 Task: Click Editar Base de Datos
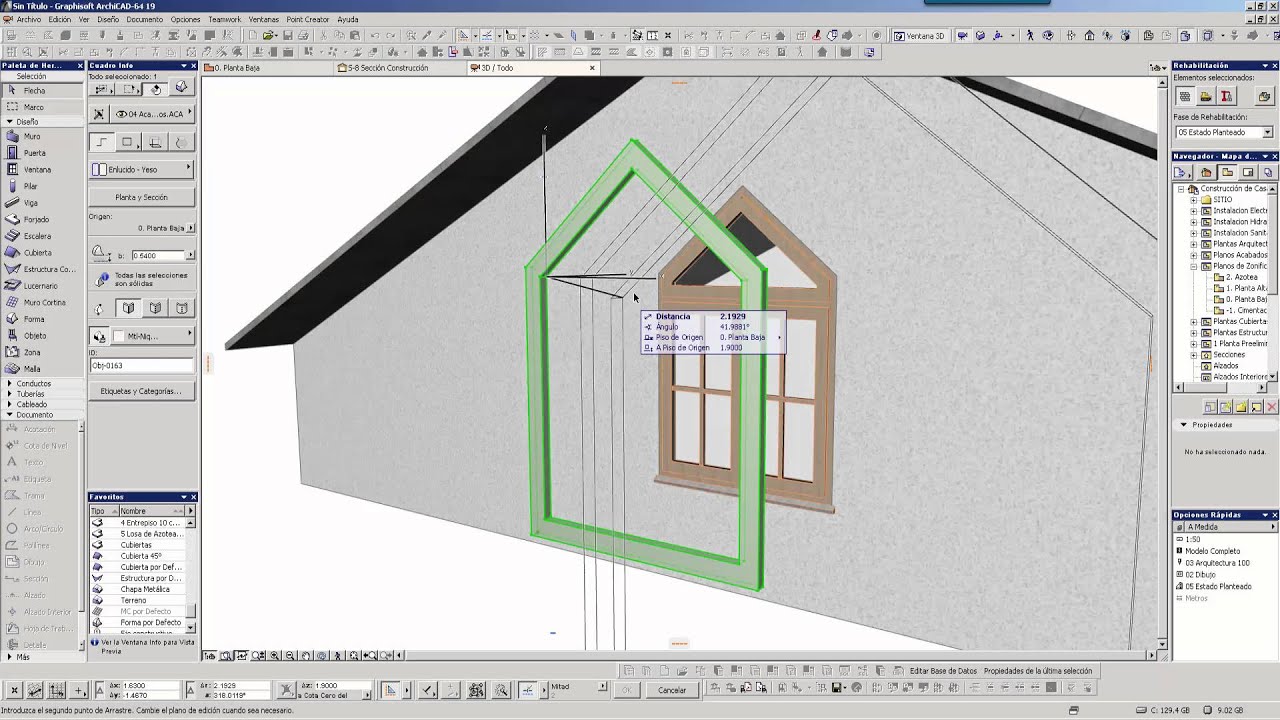(x=943, y=671)
